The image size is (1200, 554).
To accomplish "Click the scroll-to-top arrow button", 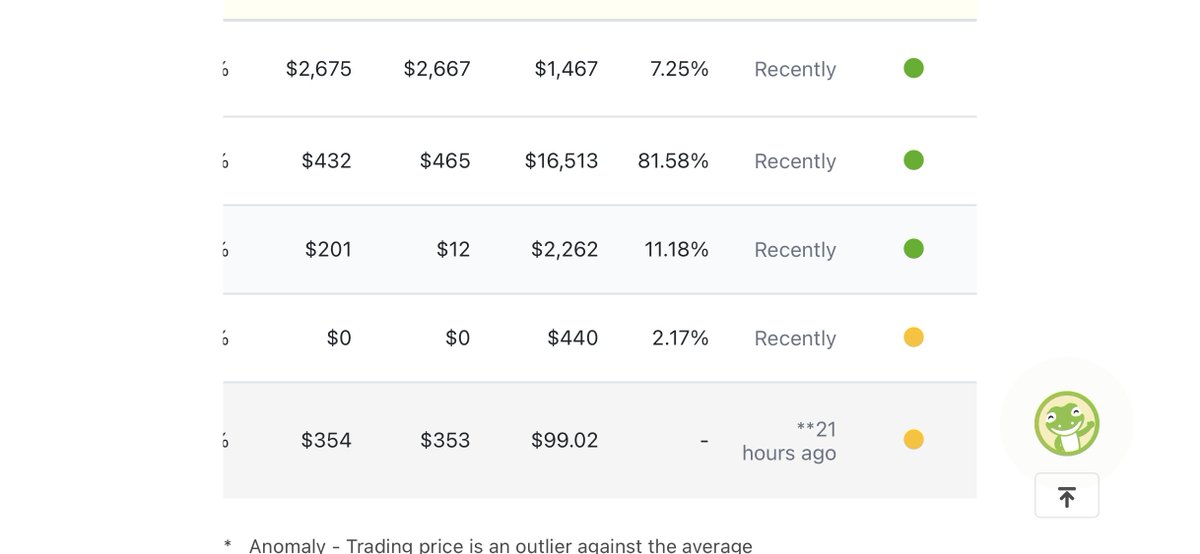I will 1066,496.
